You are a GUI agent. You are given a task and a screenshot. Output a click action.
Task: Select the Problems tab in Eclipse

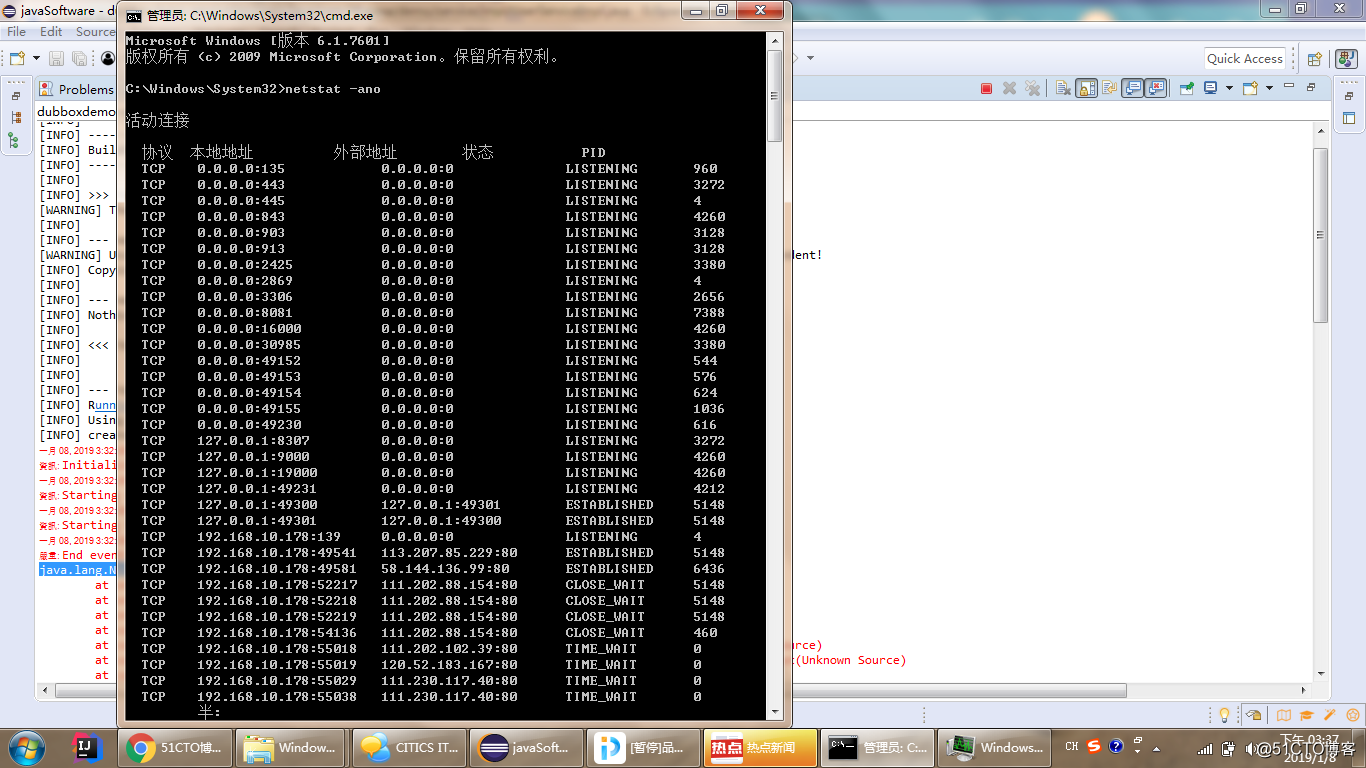[76, 89]
